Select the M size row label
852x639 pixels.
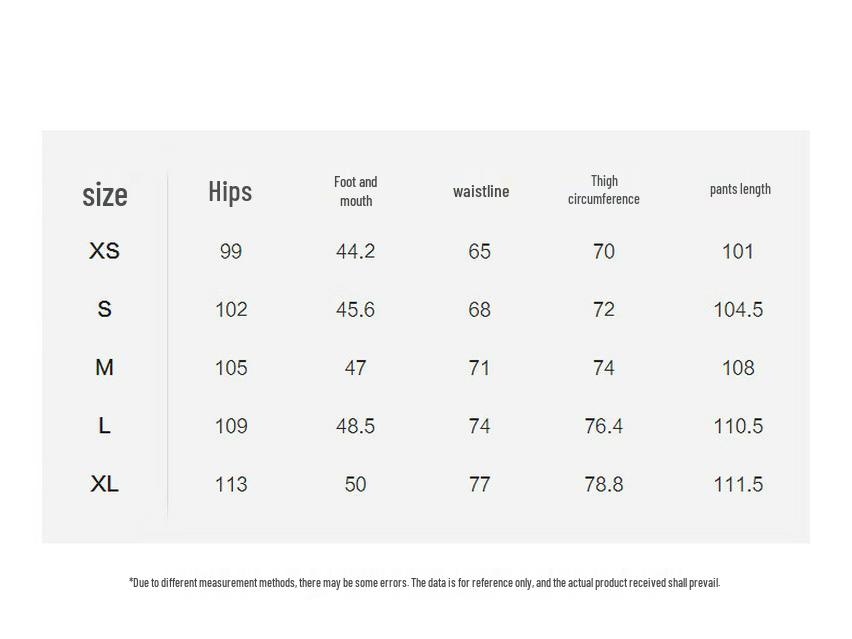point(104,368)
